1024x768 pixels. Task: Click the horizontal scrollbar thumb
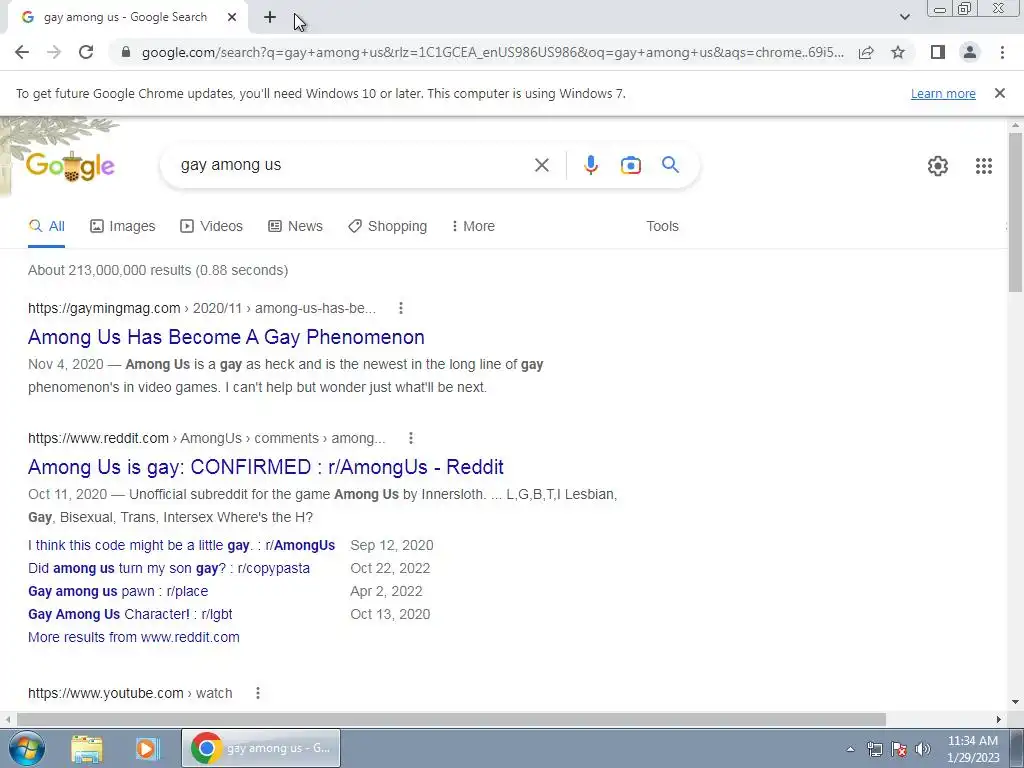451,719
